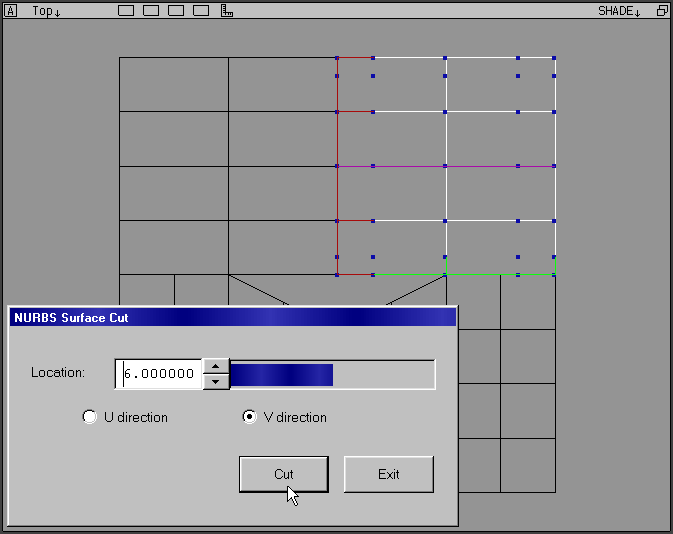
Task: Click the green edge of the NURBS surface
Action: [480, 274]
